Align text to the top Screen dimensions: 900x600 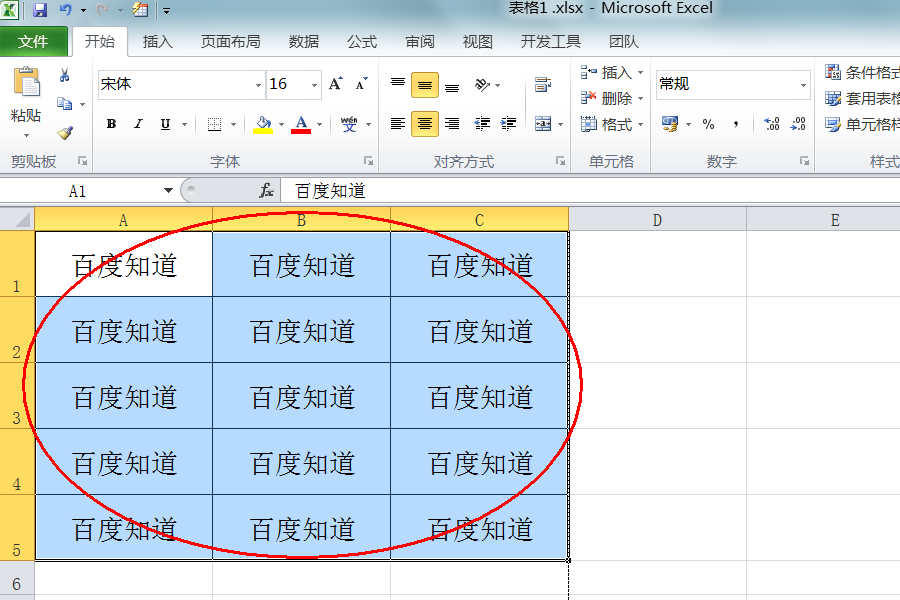tap(398, 84)
